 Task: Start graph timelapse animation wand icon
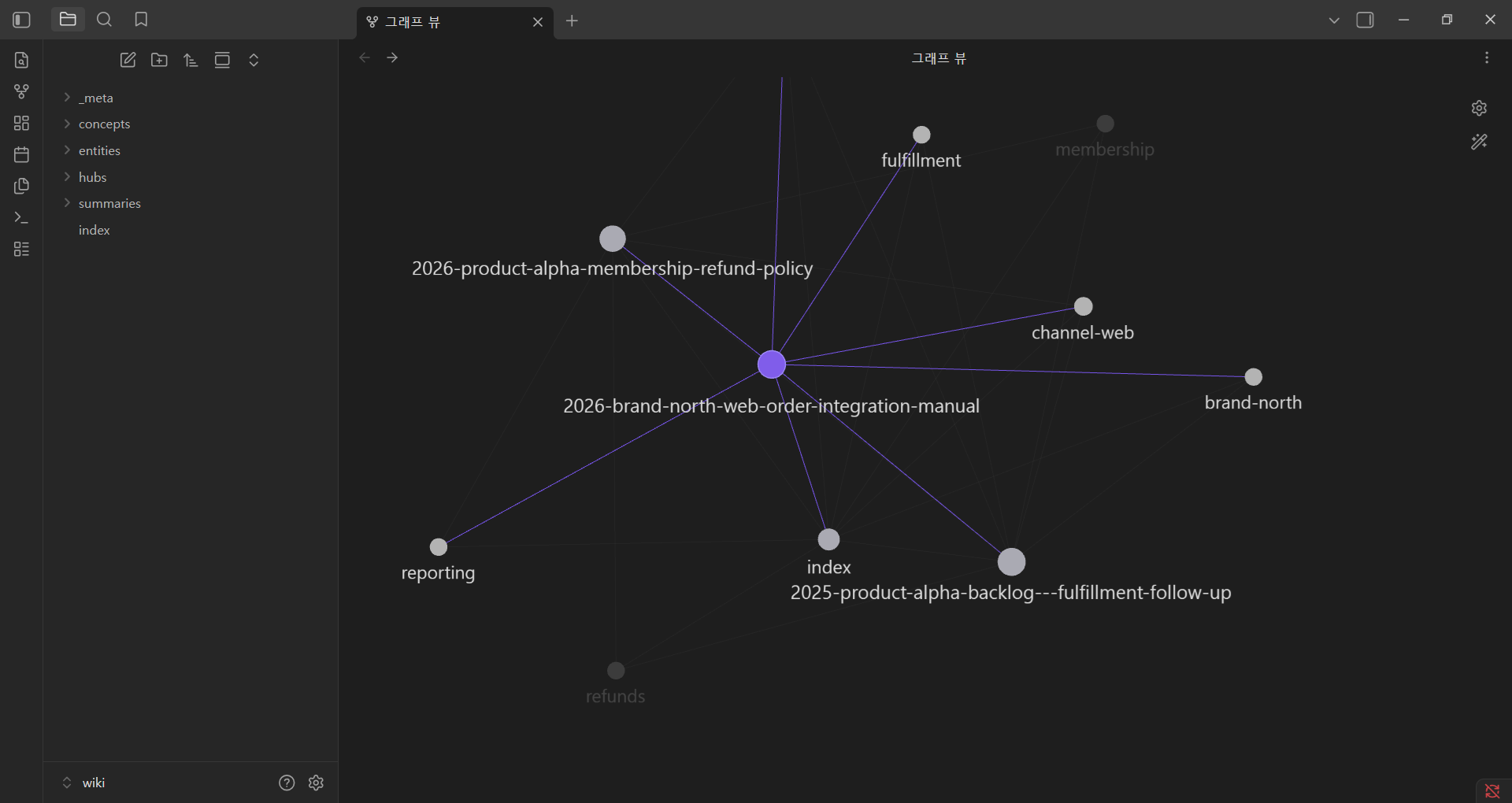click(1479, 142)
